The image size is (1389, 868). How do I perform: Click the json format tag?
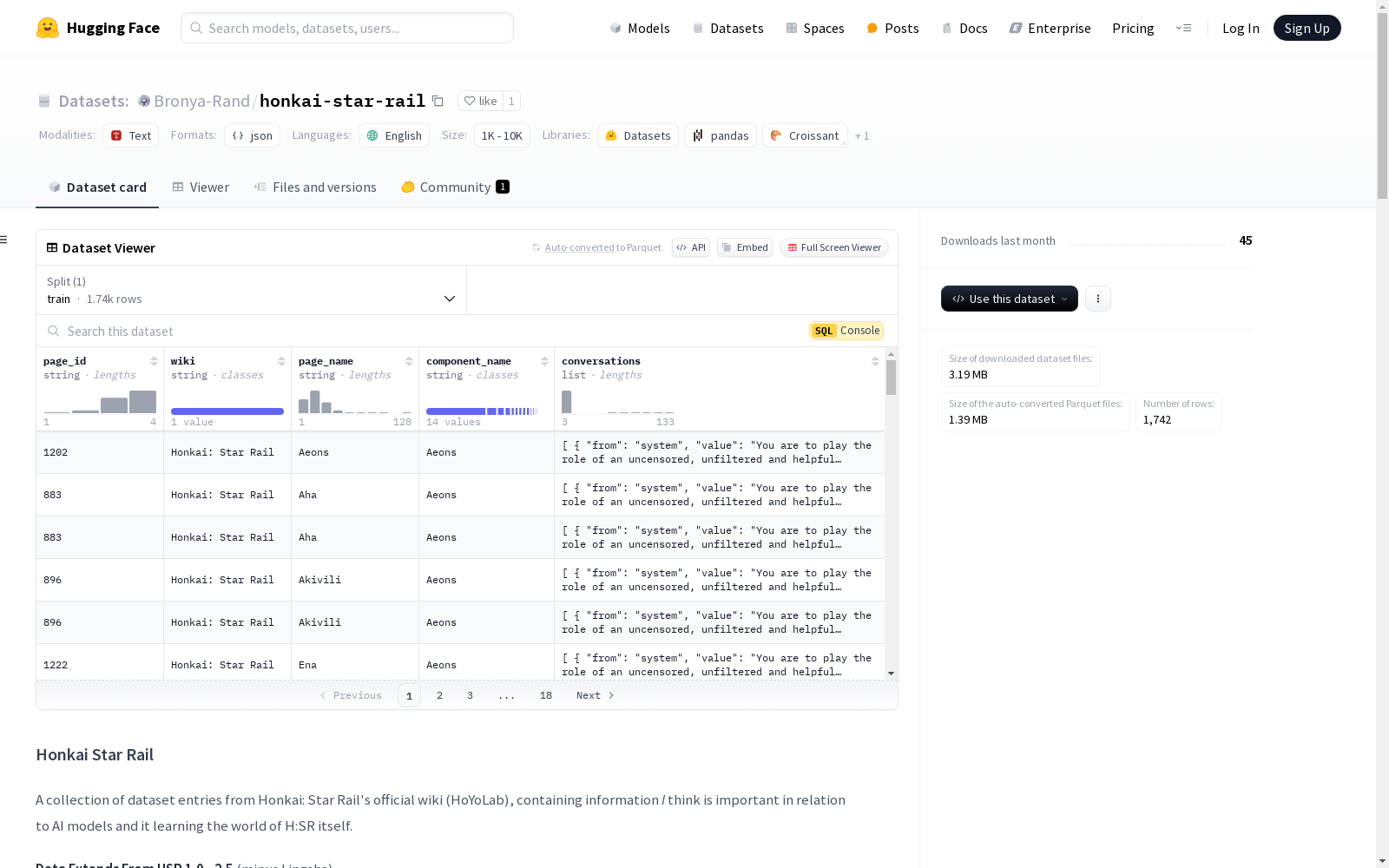[253, 135]
